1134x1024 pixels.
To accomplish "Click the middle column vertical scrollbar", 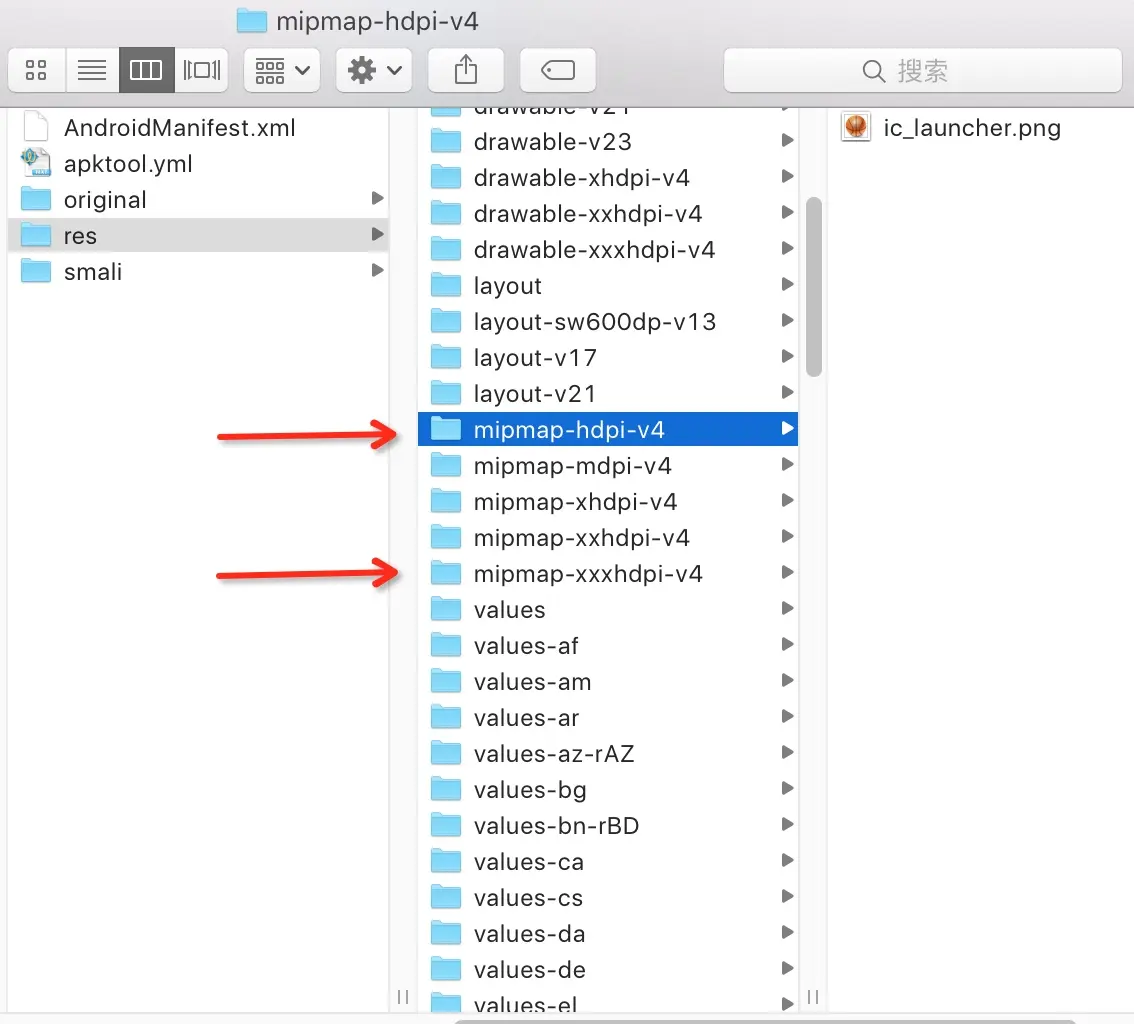I will 814,286.
